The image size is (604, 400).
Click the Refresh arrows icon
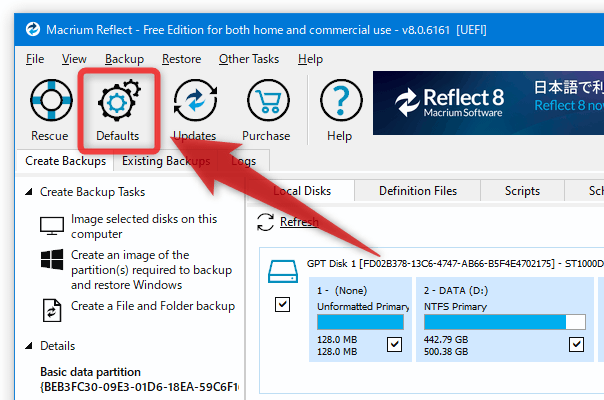click(x=265, y=222)
